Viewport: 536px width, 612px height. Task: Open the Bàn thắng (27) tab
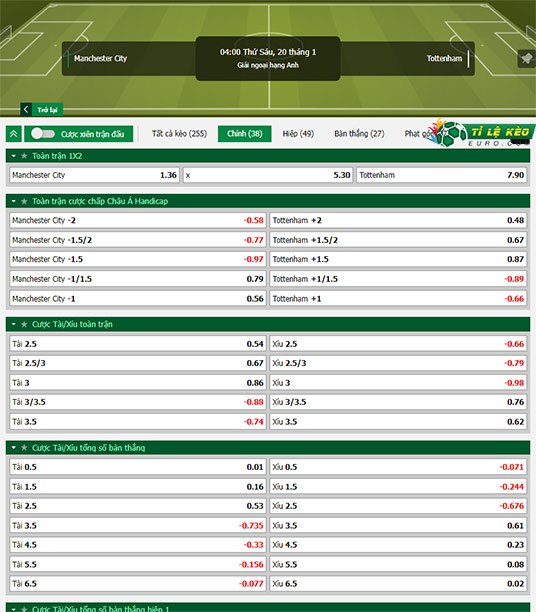coord(359,133)
